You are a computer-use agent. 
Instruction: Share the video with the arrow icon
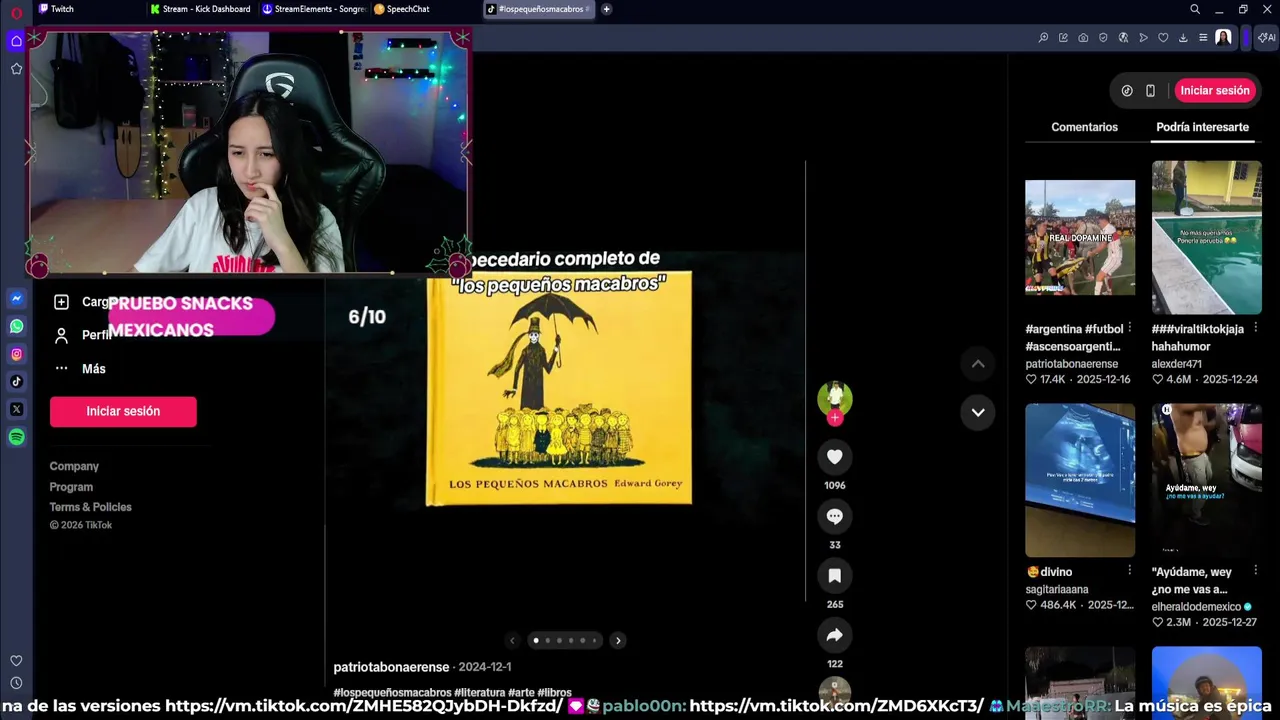(835, 635)
